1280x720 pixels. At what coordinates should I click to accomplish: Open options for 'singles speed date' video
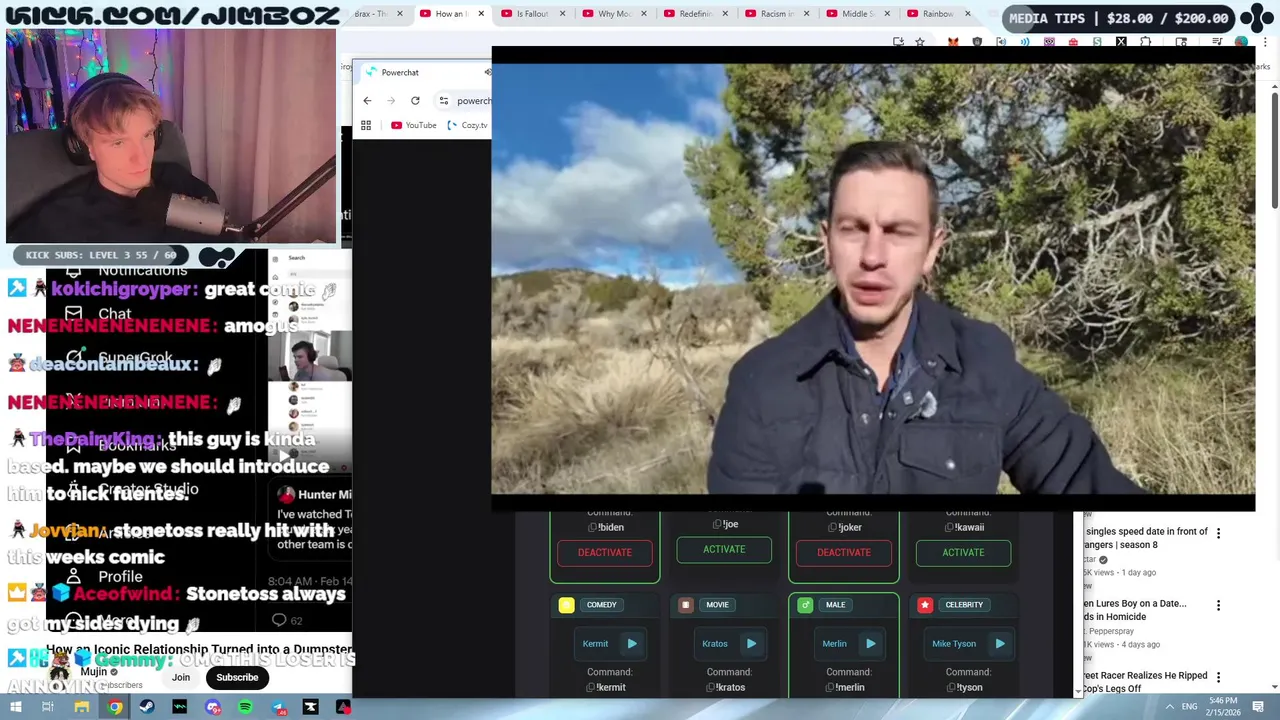[1218, 534]
